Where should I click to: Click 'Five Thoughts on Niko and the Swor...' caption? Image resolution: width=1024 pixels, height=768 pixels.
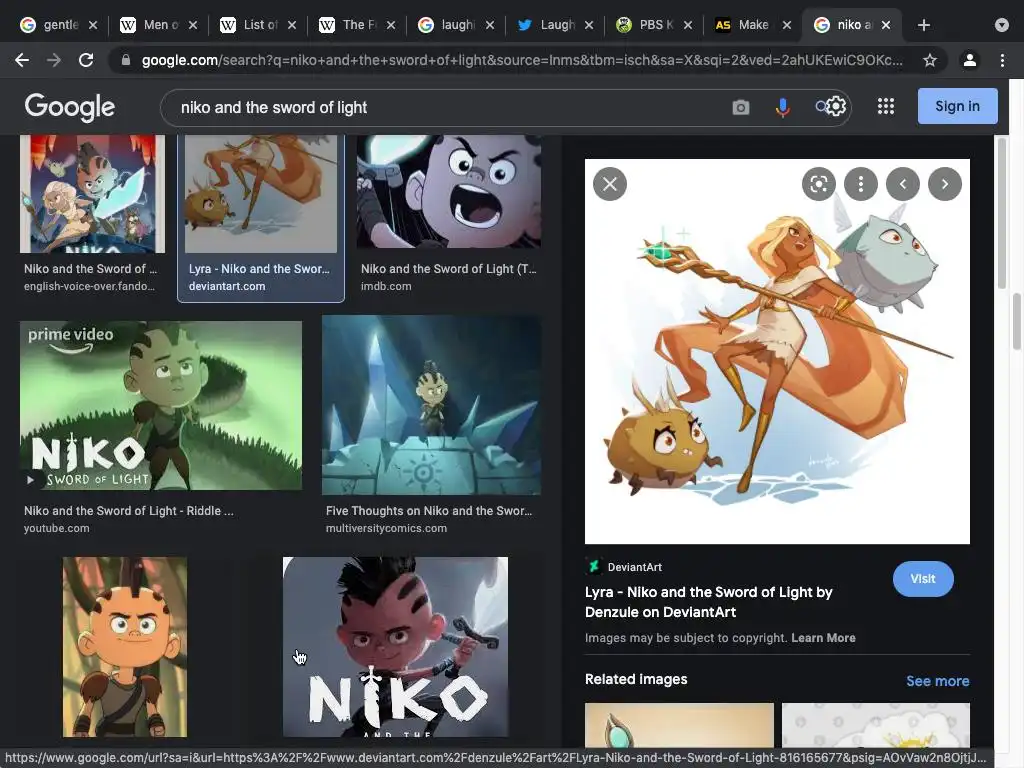tap(428, 511)
